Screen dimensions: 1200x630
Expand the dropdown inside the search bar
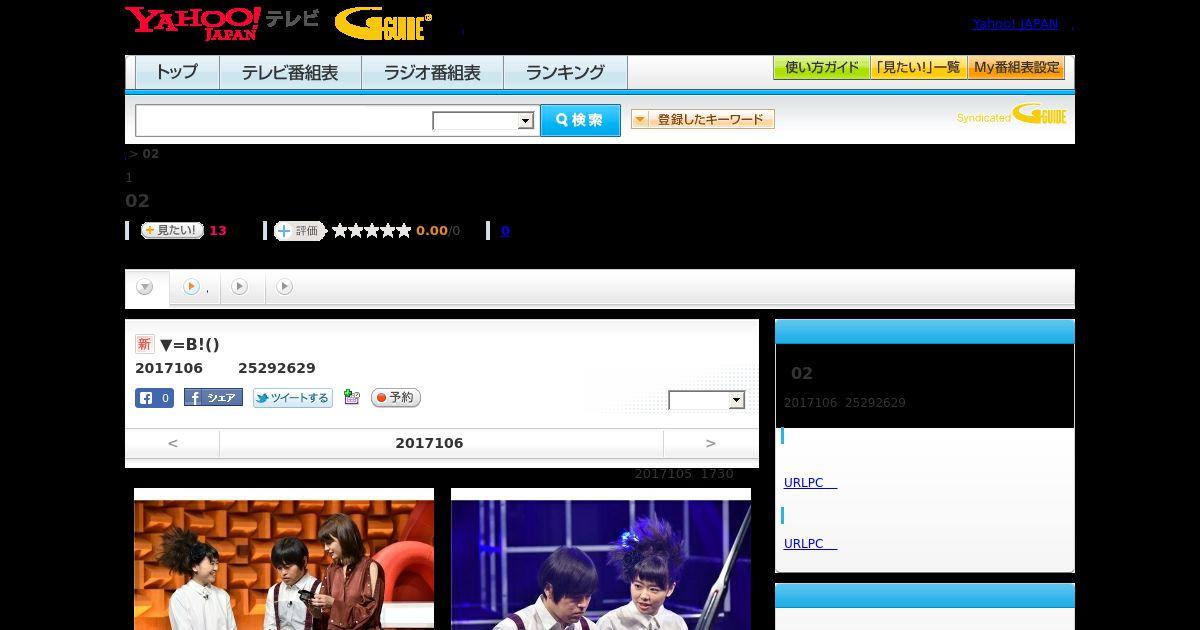pos(483,121)
